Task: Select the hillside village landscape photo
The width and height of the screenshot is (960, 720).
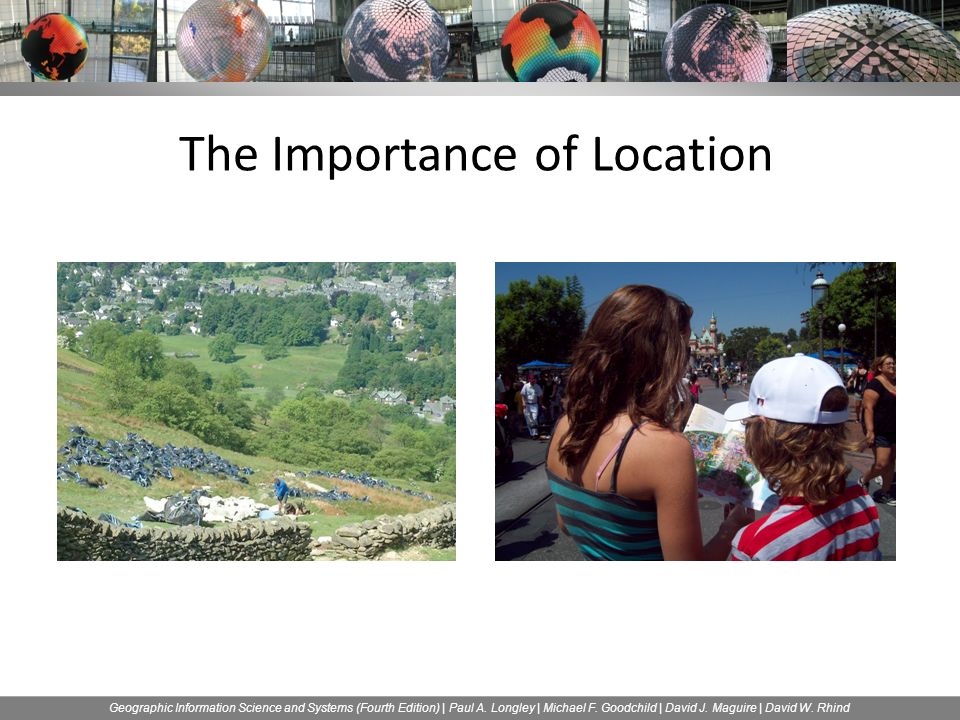Action: [x=257, y=411]
